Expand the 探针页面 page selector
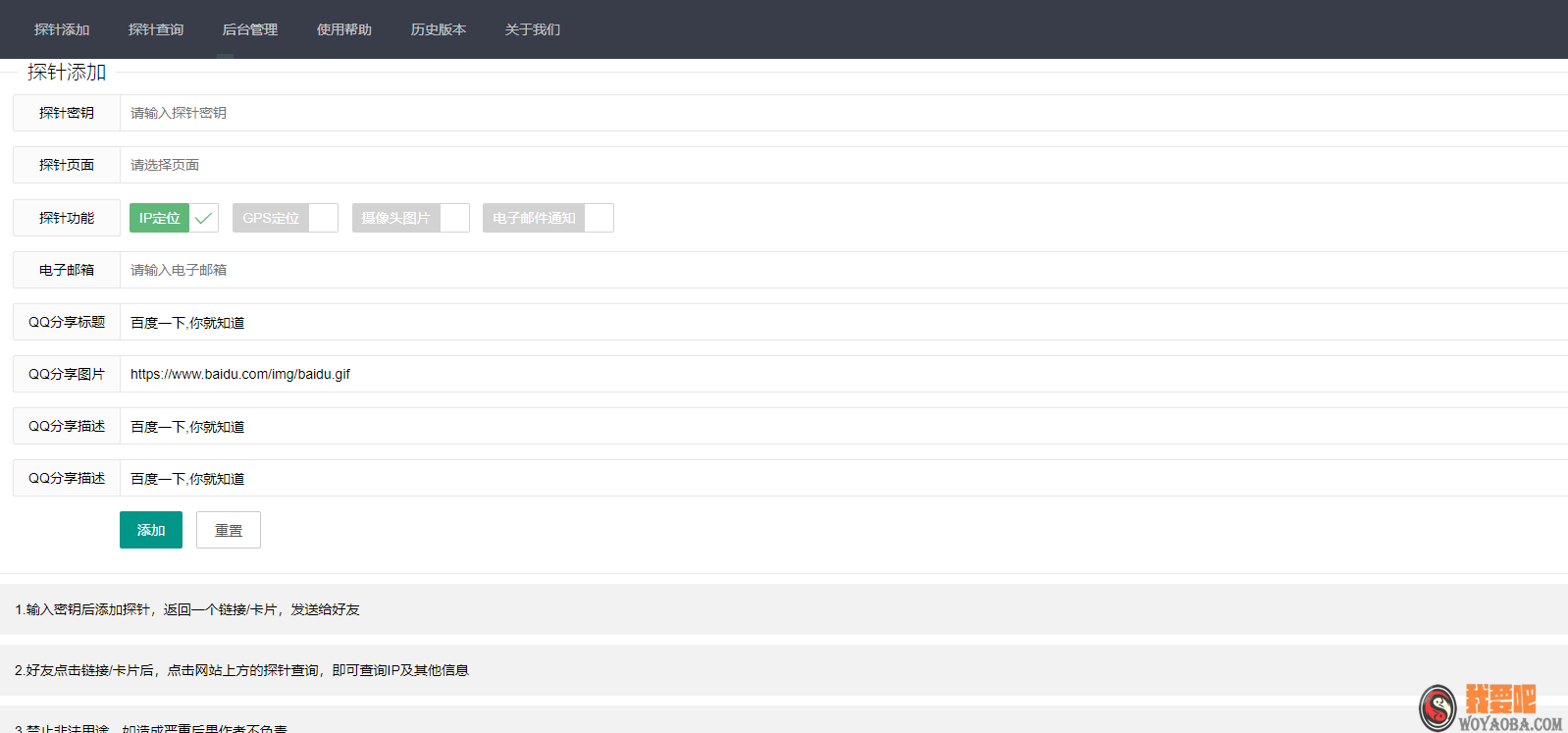 pyautogui.click(x=842, y=165)
